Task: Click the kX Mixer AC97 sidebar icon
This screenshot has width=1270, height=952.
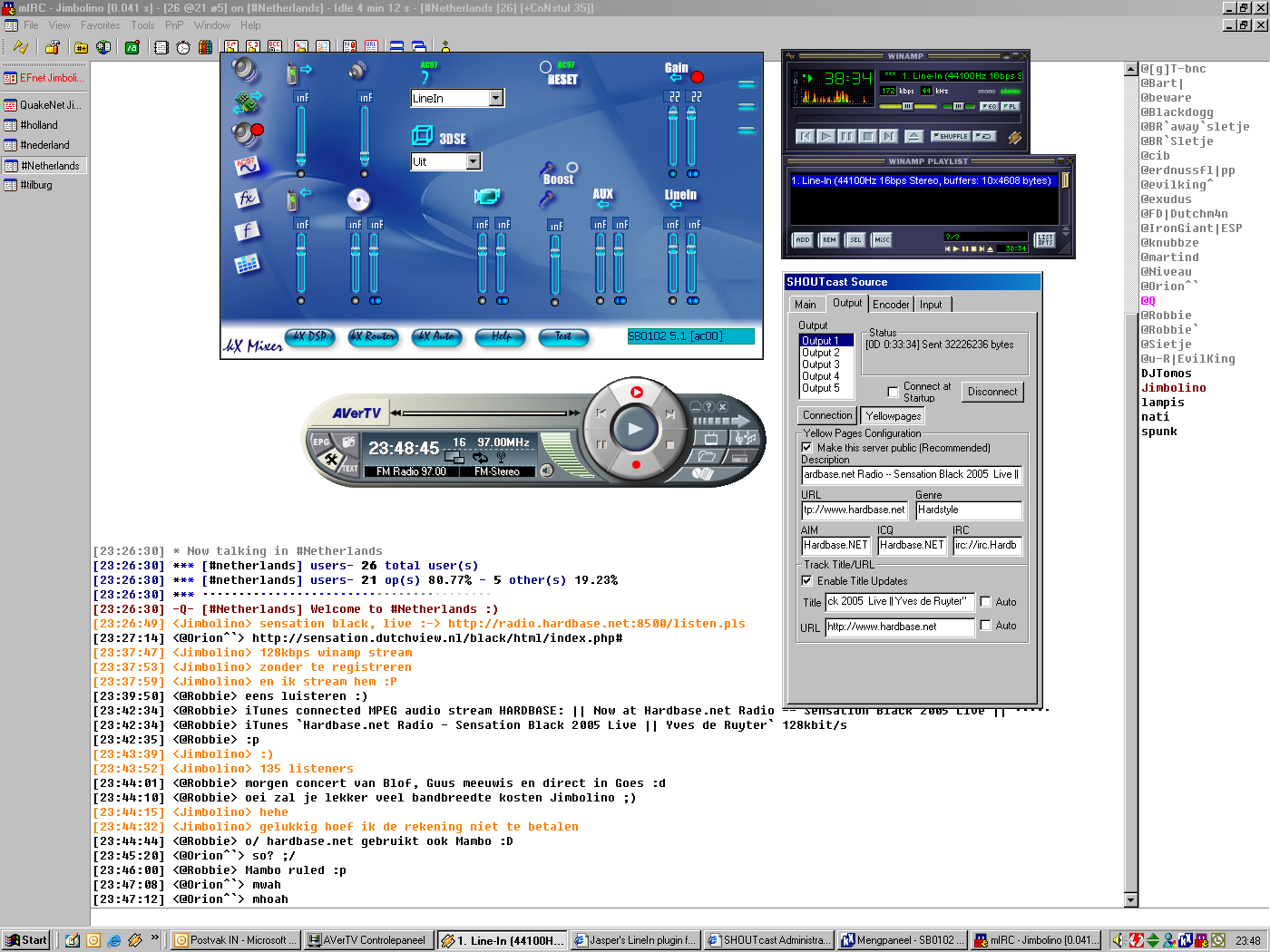Action: click(247, 166)
